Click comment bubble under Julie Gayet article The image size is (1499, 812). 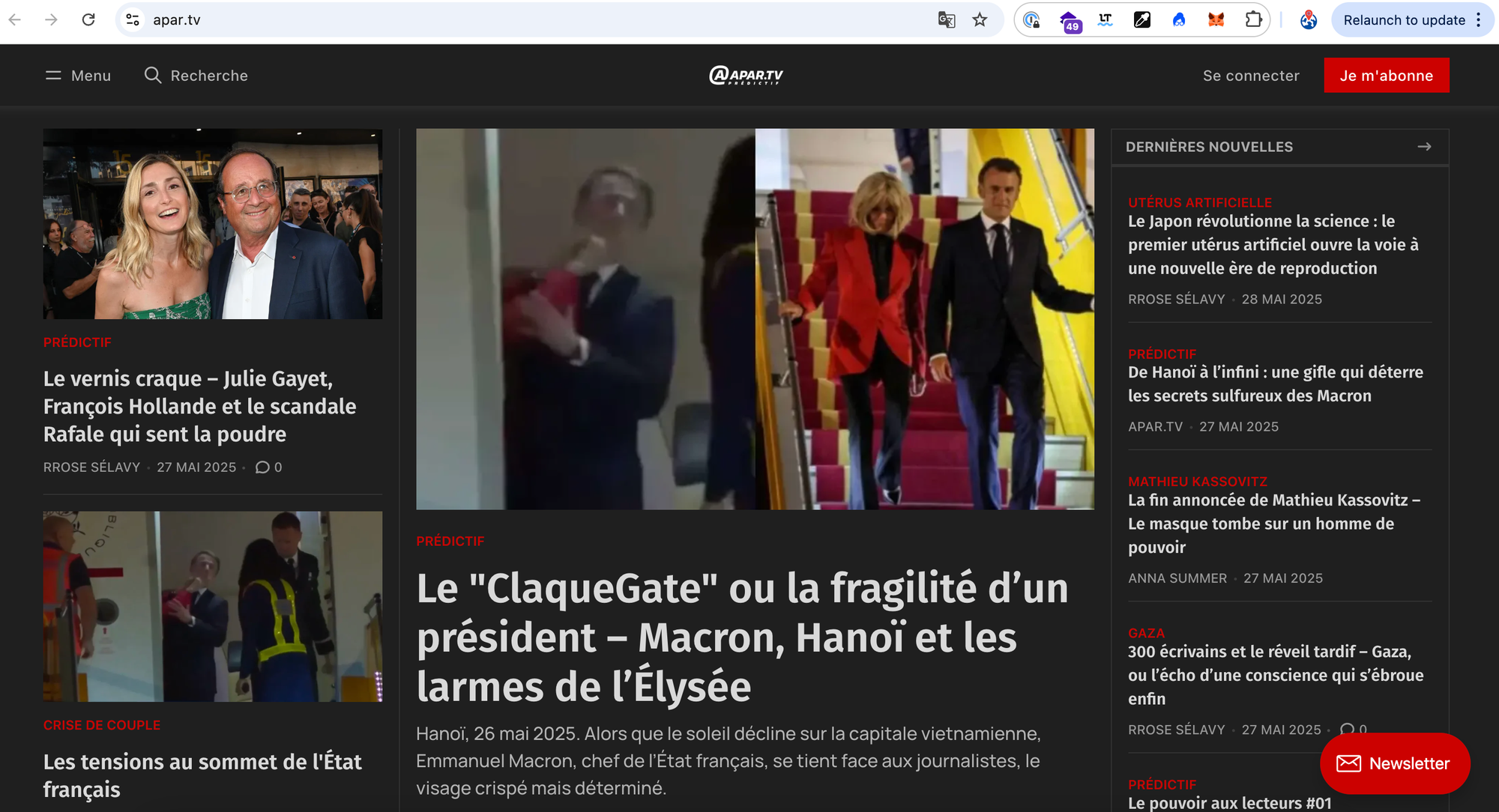point(262,467)
